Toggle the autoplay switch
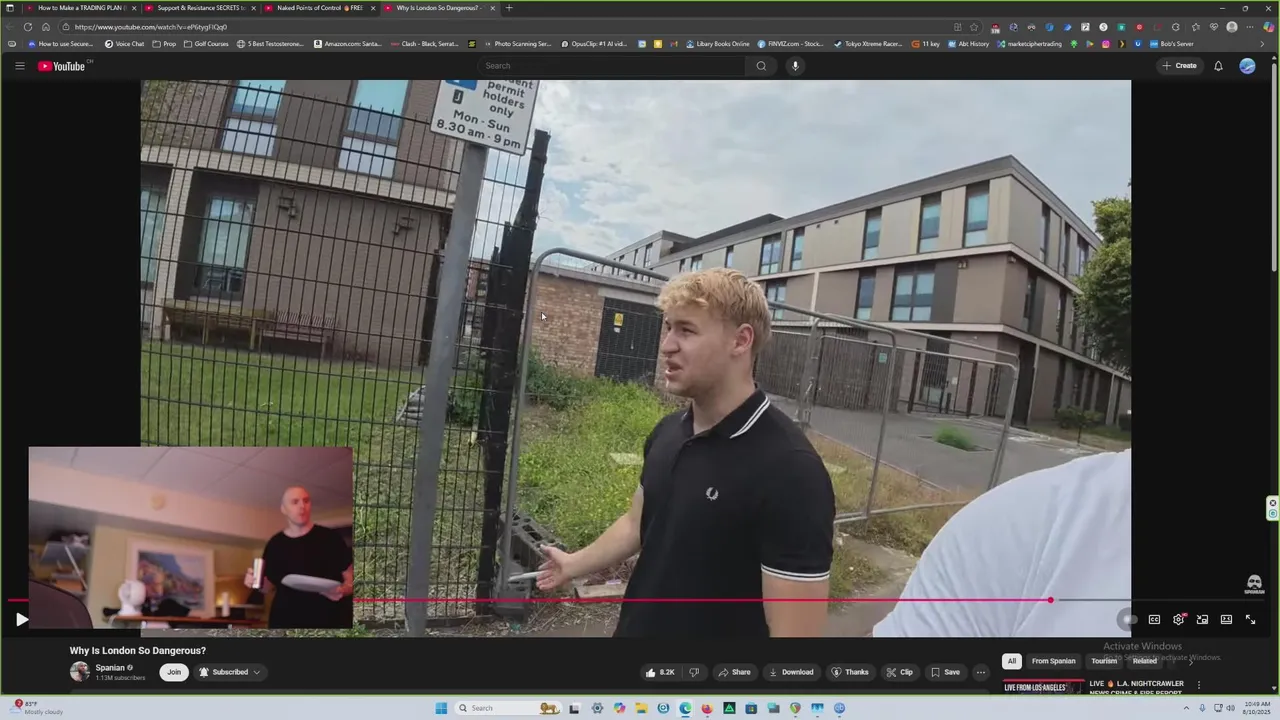 click(x=1129, y=620)
